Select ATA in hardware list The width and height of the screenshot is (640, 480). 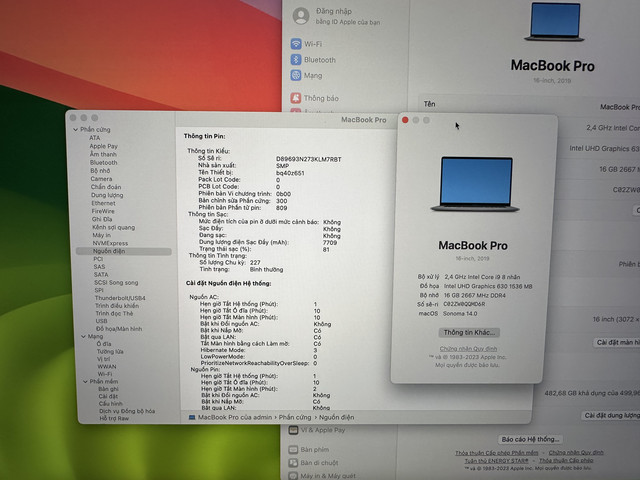(95, 138)
